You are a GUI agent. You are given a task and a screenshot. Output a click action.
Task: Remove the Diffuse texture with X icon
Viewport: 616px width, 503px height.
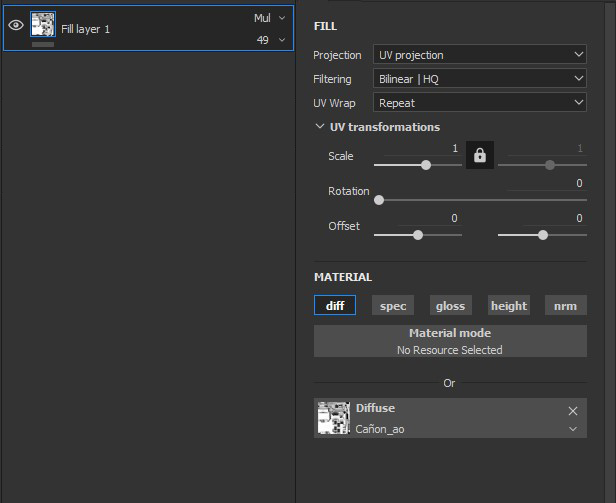click(x=573, y=411)
